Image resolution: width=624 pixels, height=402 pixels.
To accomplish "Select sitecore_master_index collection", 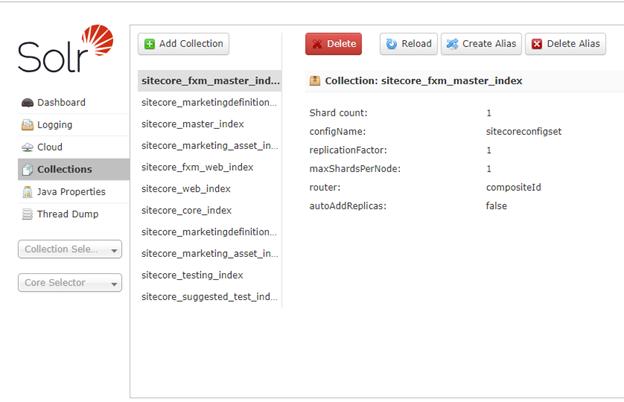I will point(210,124).
